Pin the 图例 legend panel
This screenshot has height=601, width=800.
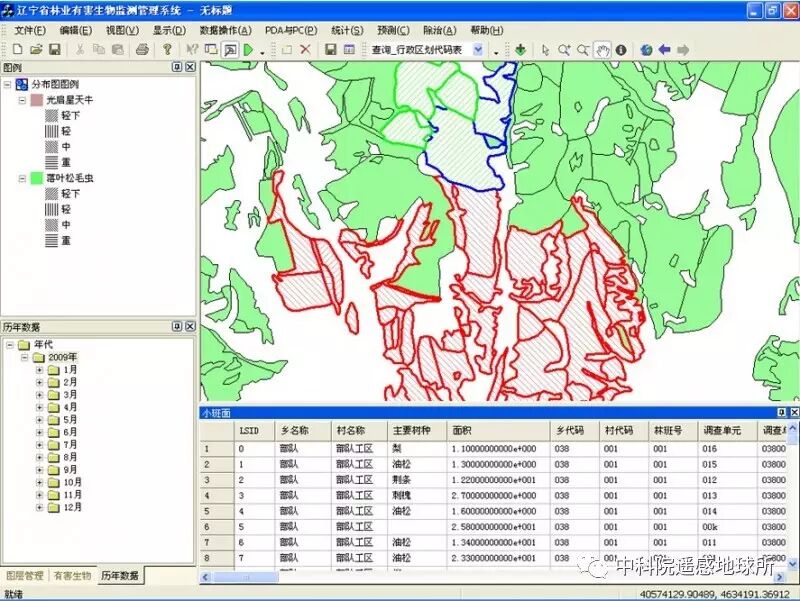(177, 67)
